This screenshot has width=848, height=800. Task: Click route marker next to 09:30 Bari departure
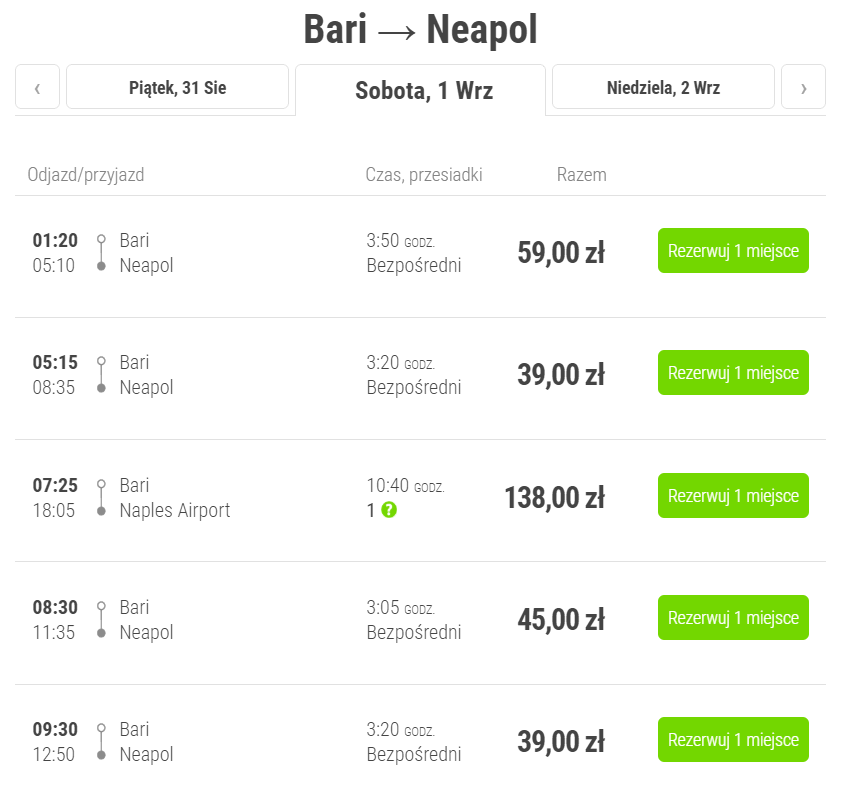tap(100, 728)
